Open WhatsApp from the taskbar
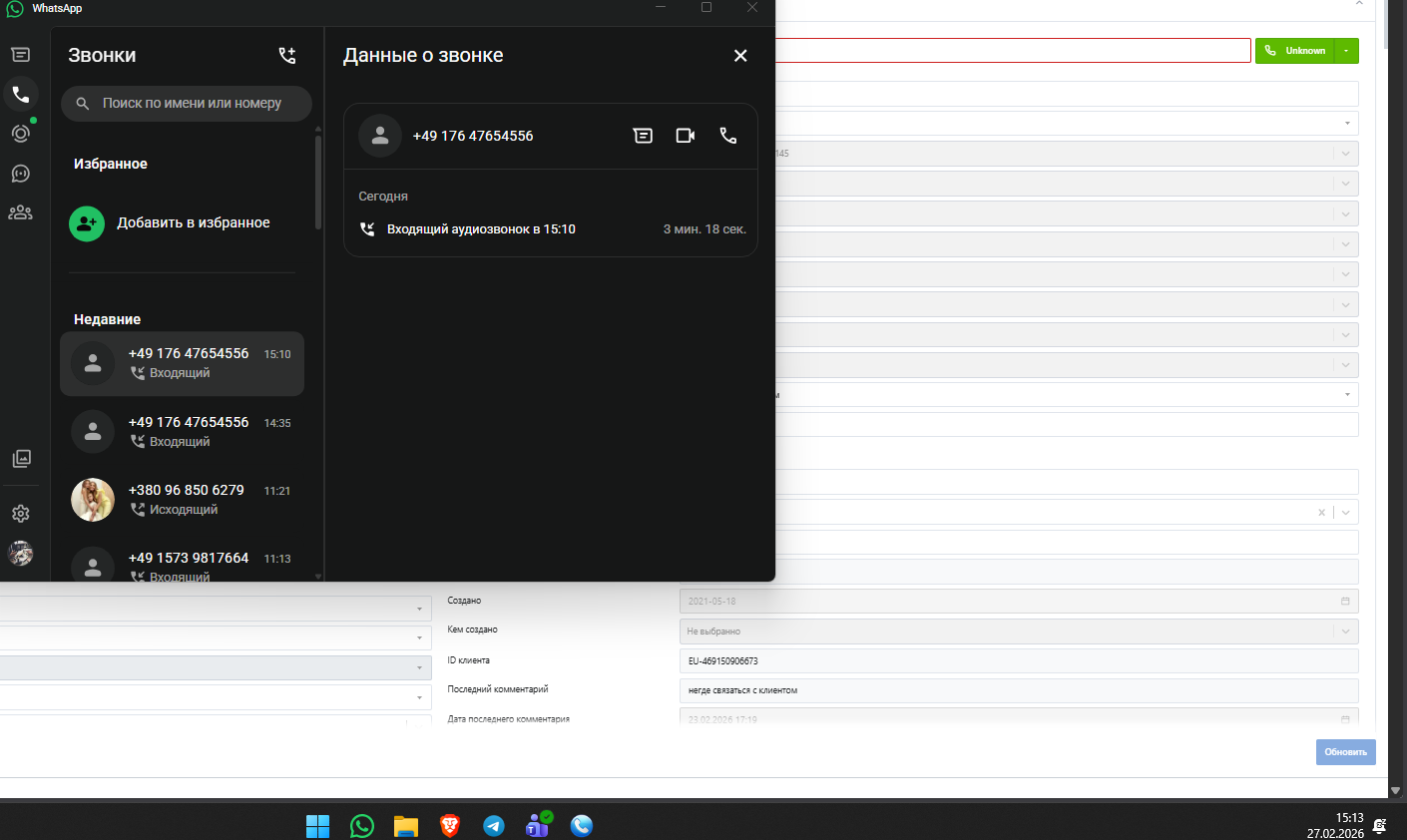Screen dimensions: 1407x840 362,826
